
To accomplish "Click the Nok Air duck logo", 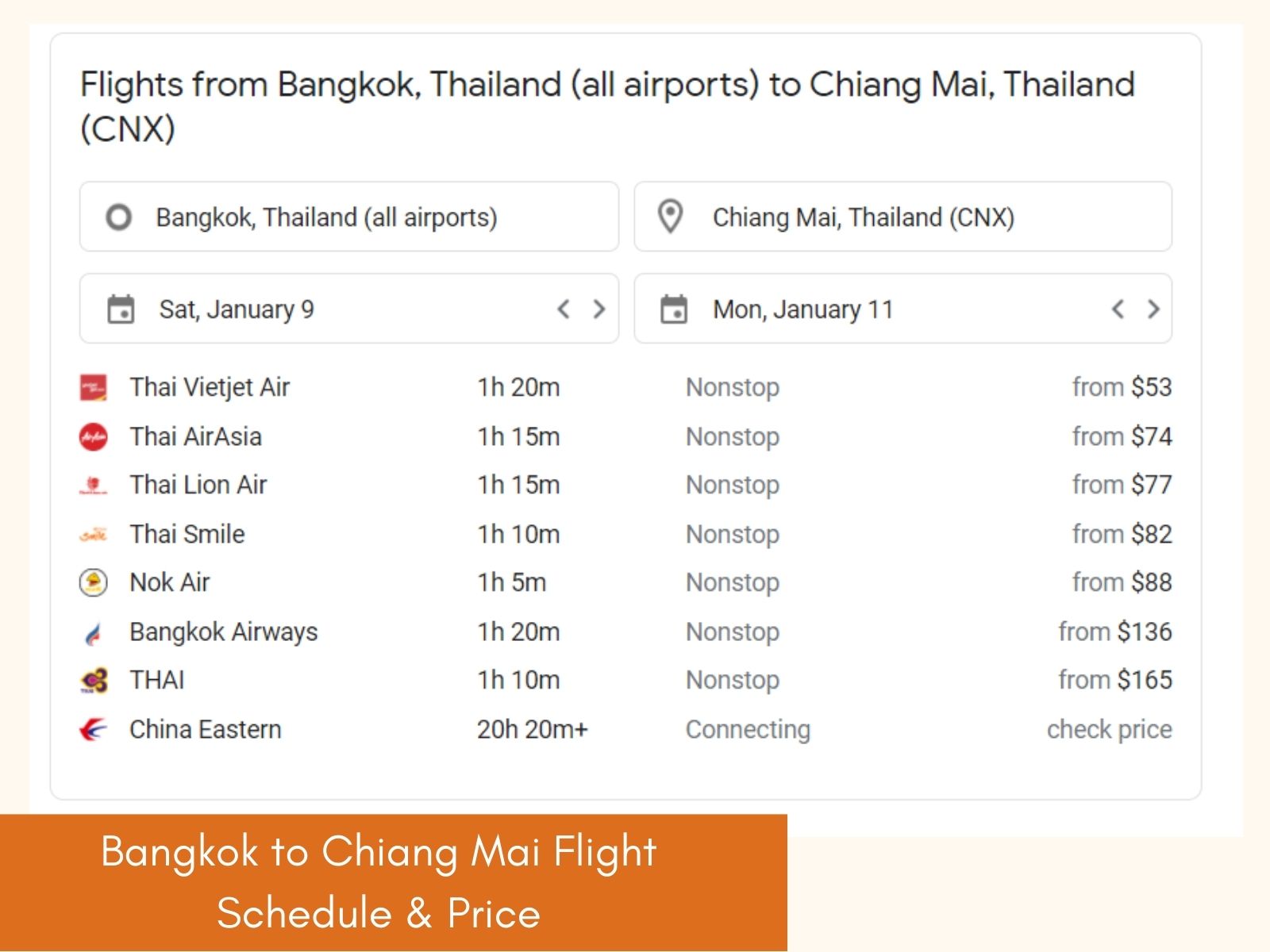I will point(94,582).
